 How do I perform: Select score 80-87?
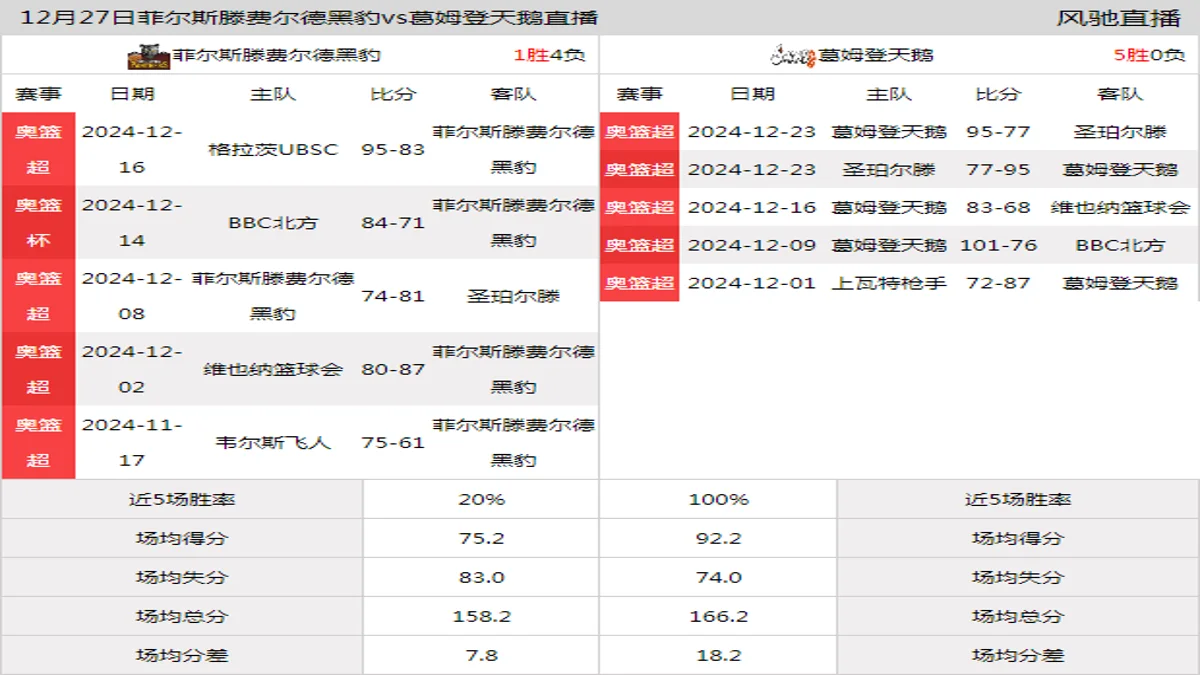click(x=393, y=369)
